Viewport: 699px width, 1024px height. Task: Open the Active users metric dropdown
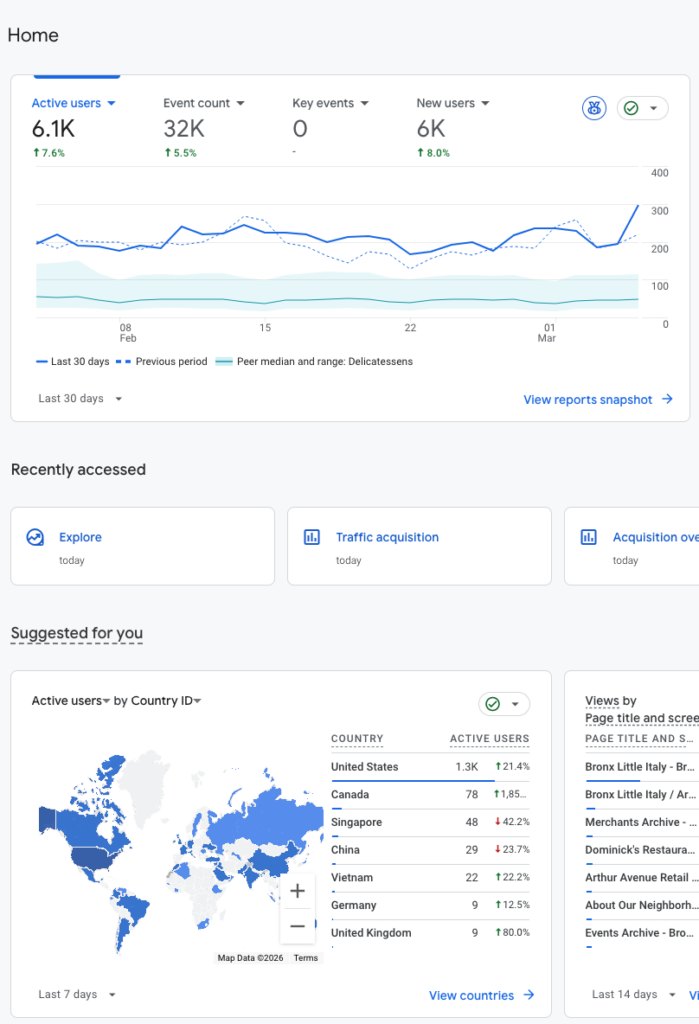tap(111, 103)
